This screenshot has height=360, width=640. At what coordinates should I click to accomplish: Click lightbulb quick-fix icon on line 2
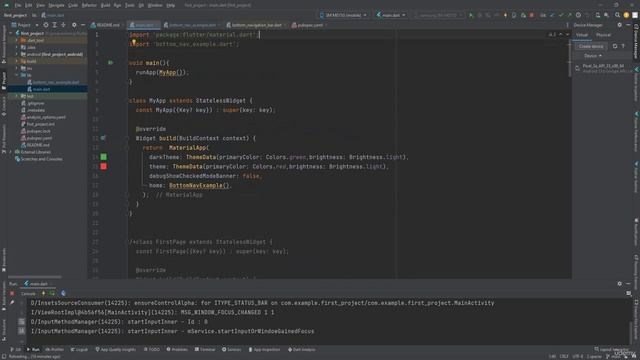tap(133, 42)
